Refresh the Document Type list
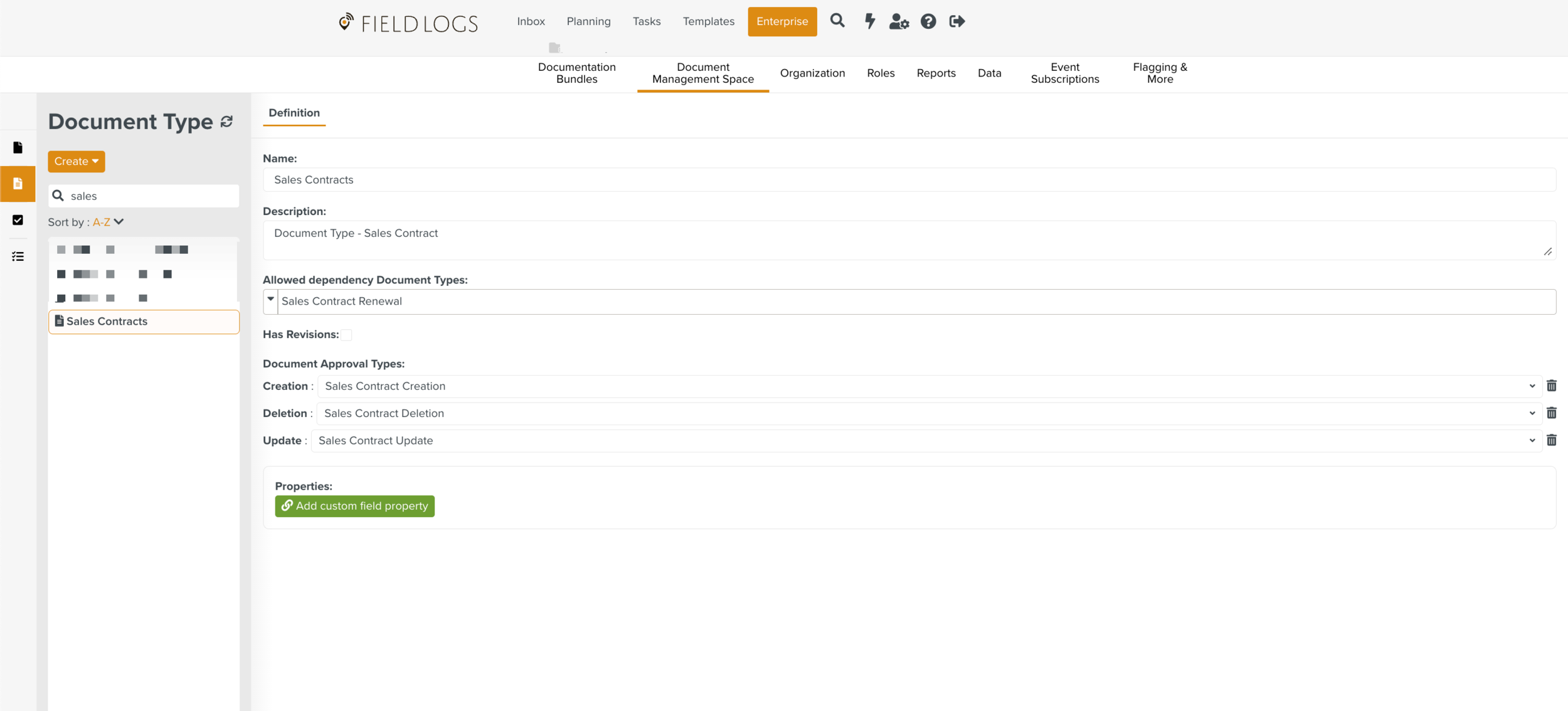1568x711 pixels. tap(227, 122)
